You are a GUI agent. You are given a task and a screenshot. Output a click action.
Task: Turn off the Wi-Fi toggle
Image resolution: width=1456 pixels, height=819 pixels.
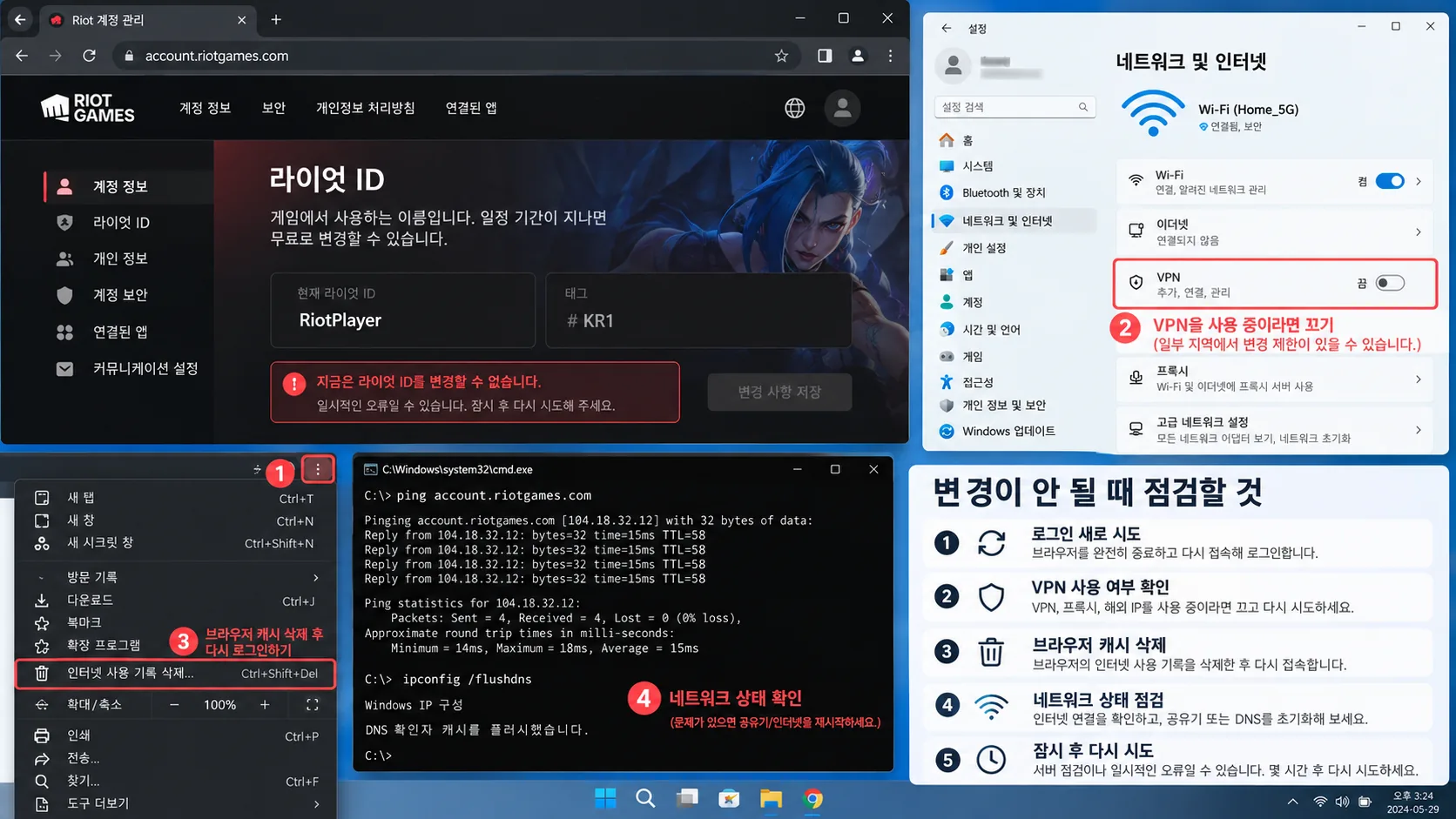pyautogui.click(x=1390, y=181)
